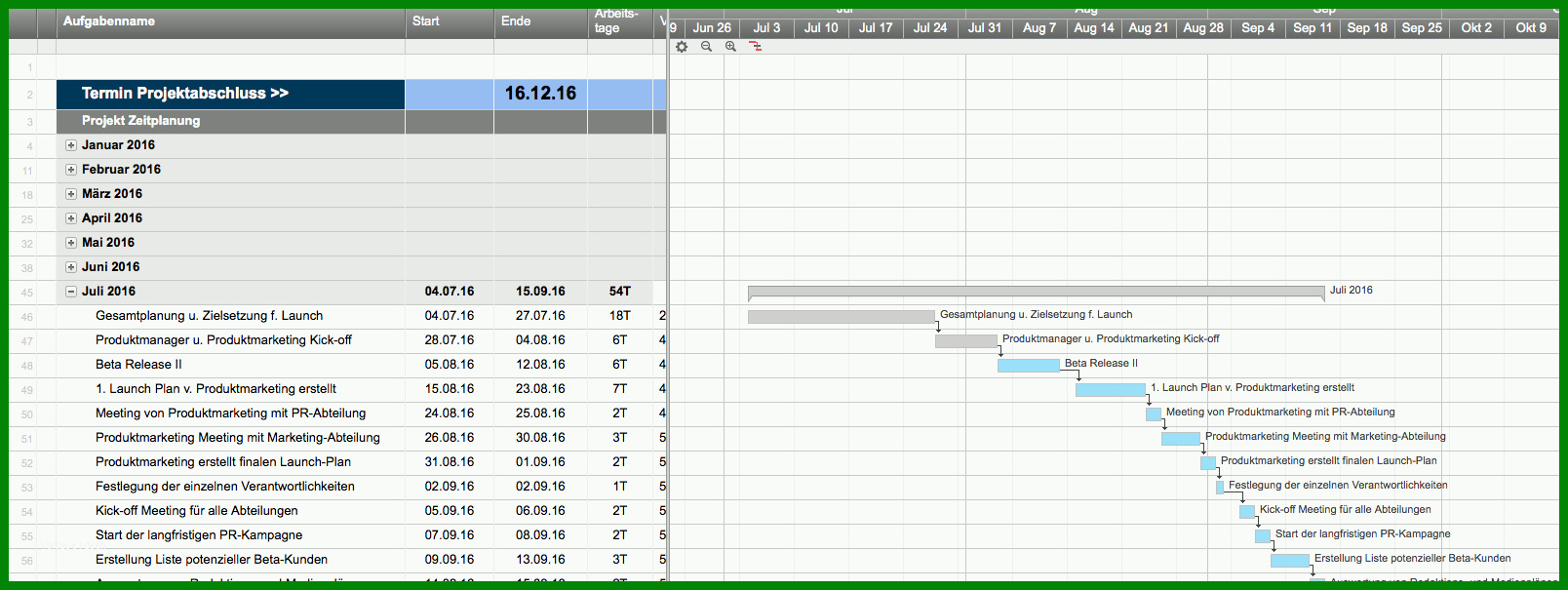Select the Aufgabenname column header
Image resolution: width=1568 pixels, height=590 pixels.
(231, 22)
